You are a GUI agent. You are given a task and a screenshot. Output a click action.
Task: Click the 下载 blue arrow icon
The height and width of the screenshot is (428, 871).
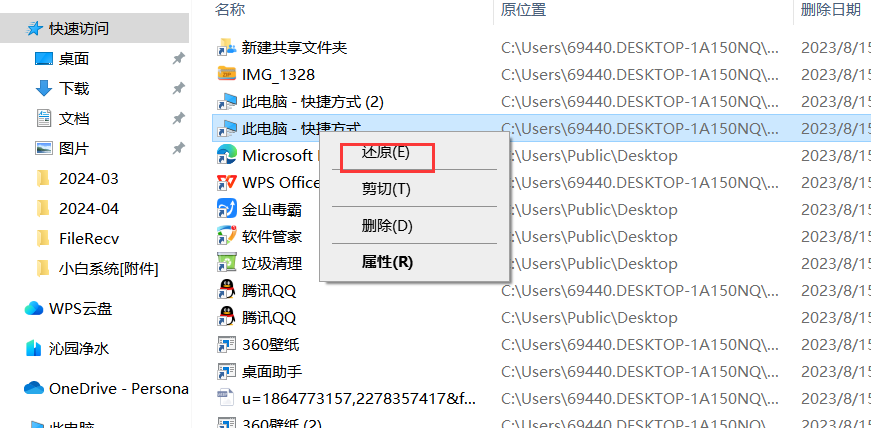(x=44, y=88)
